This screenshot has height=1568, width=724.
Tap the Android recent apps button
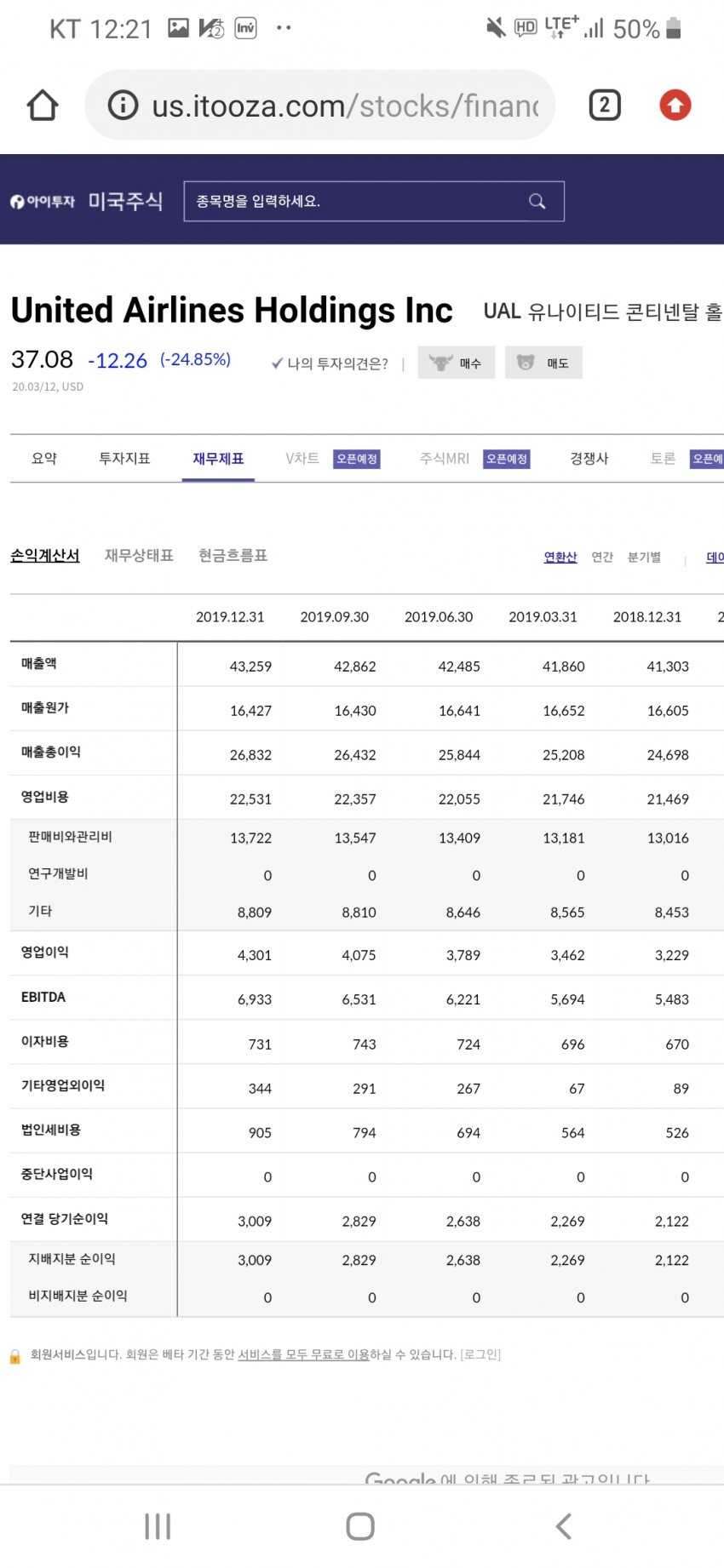pos(158,1526)
